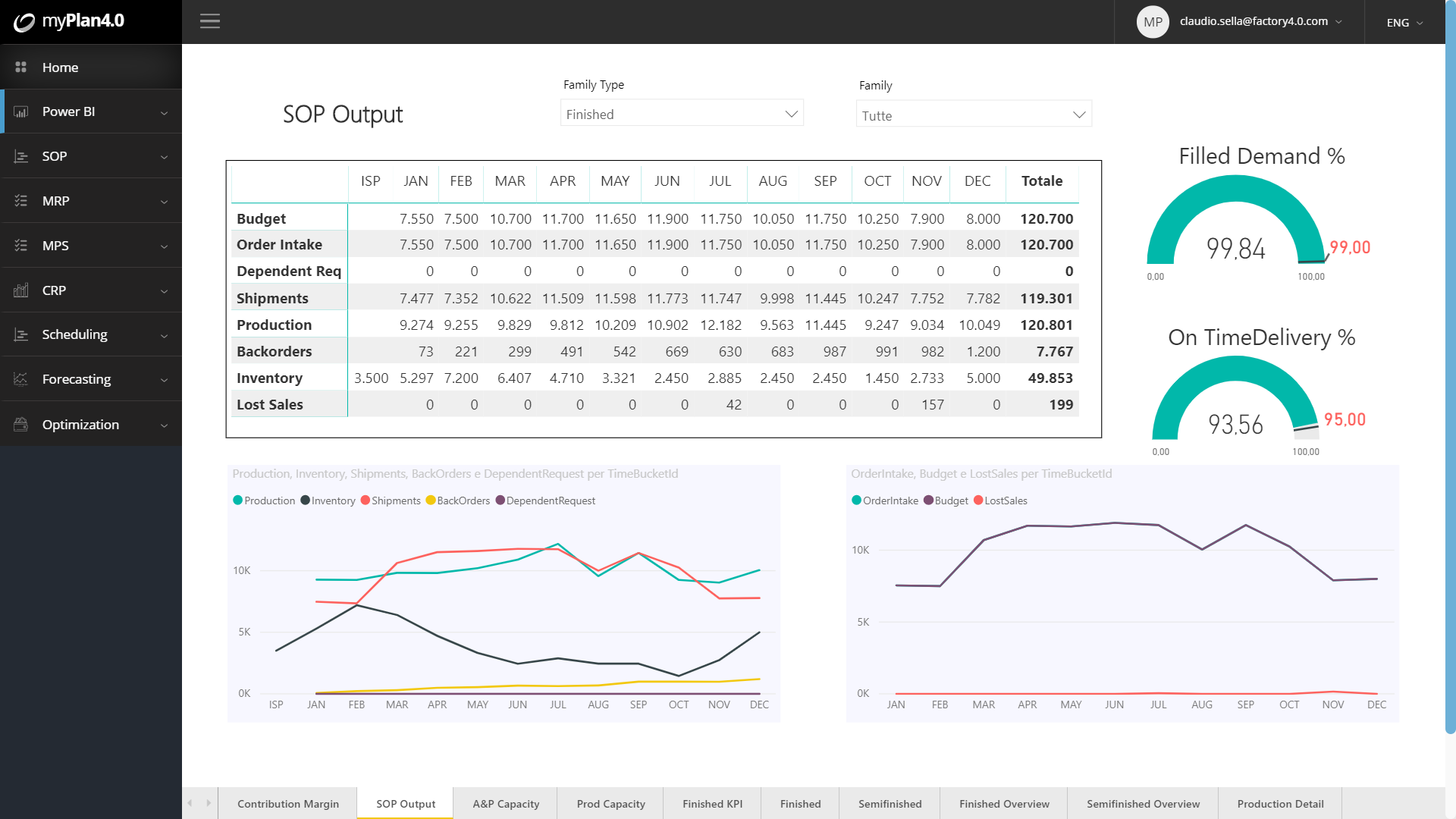
Task: Open the Semifinished Overview tab
Action: tap(1143, 804)
